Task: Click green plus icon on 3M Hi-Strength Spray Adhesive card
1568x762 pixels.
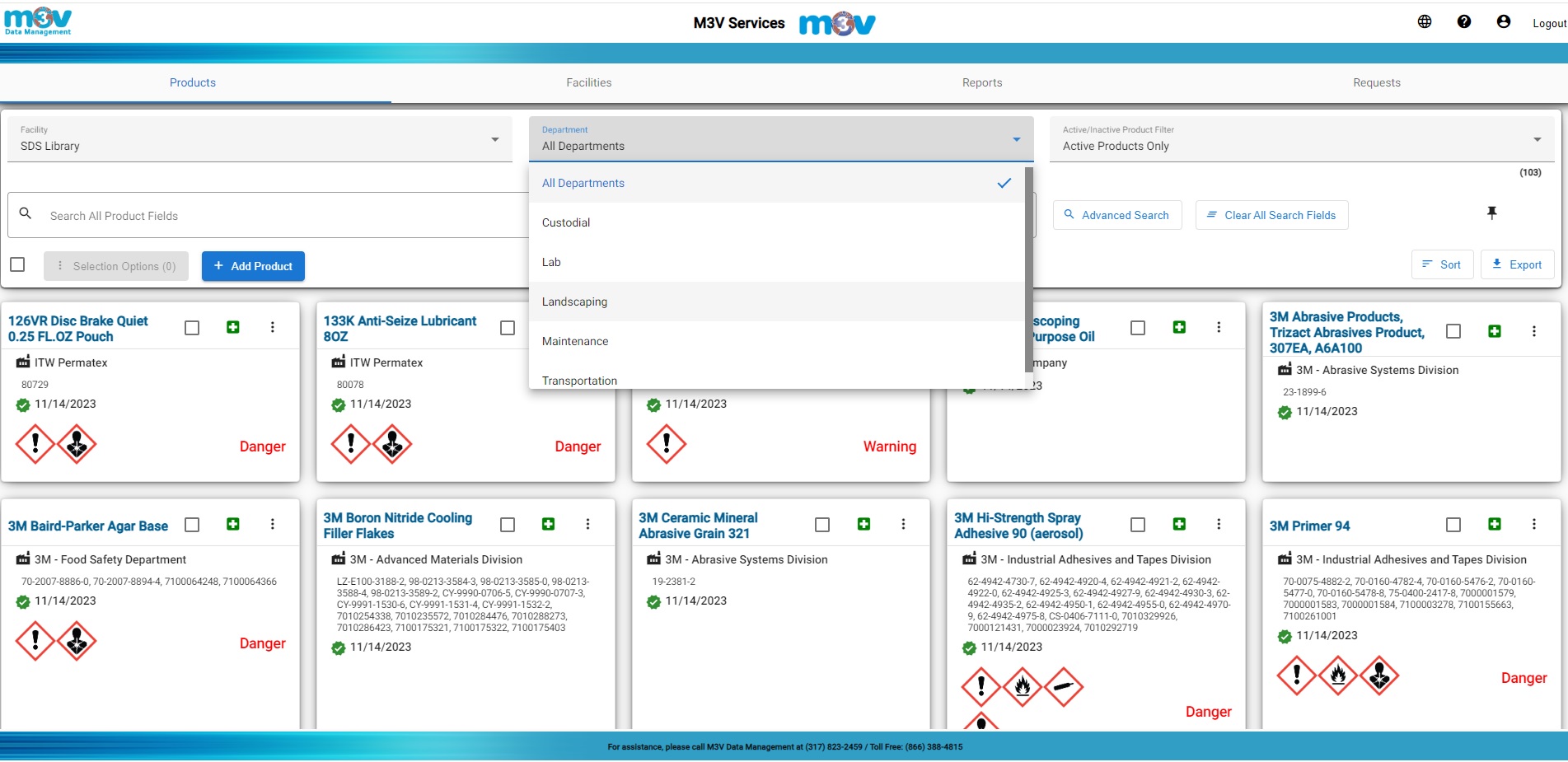Action: [x=1179, y=524]
